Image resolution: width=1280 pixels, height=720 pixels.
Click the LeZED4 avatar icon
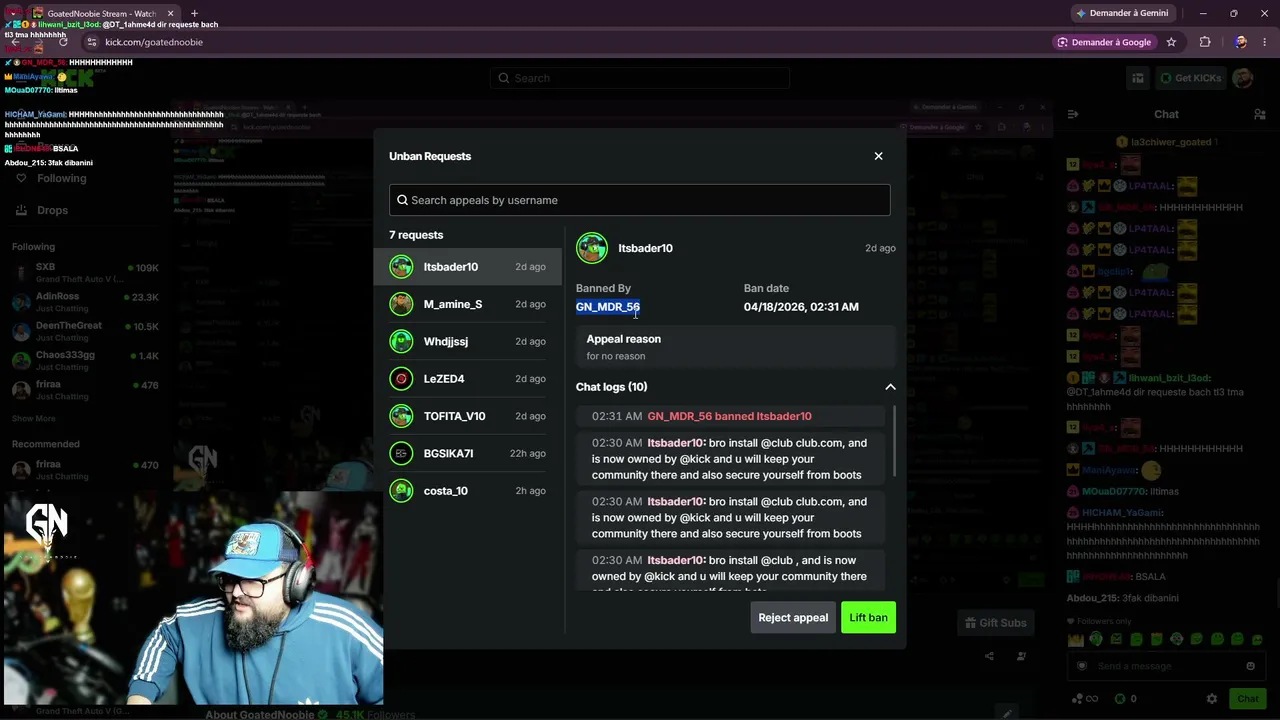tap(401, 379)
